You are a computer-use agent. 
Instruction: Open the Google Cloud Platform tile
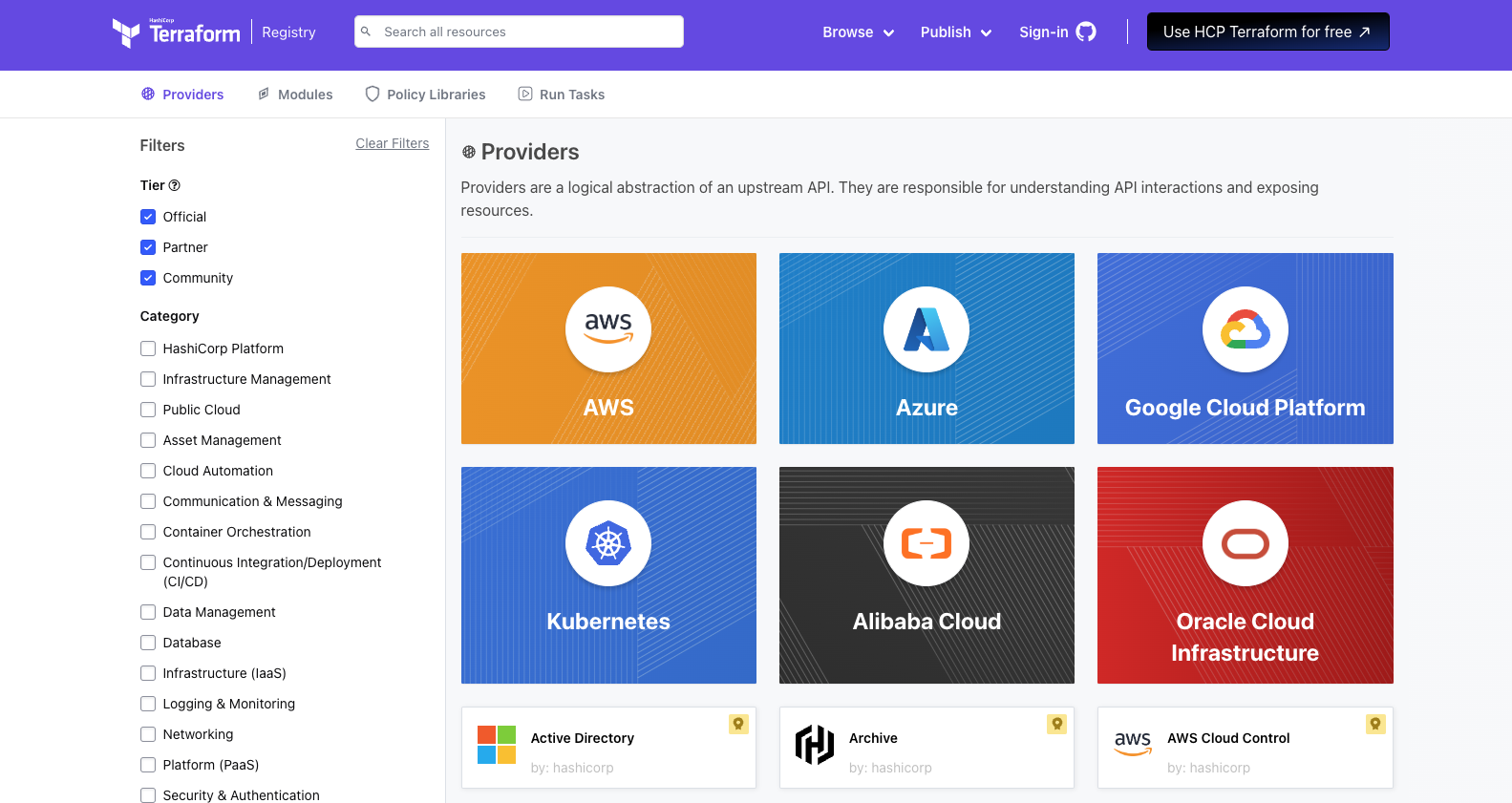pyautogui.click(x=1246, y=349)
